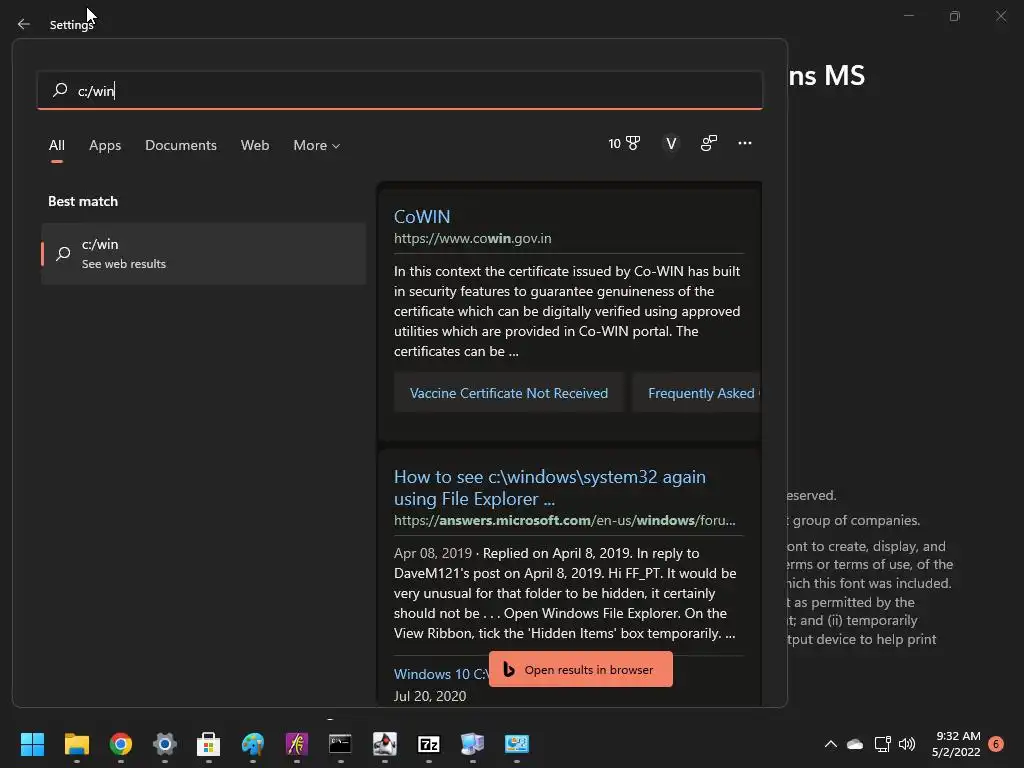Launch Google Chrome from taskbar
This screenshot has height=768, width=1024.
coord(121,744)
